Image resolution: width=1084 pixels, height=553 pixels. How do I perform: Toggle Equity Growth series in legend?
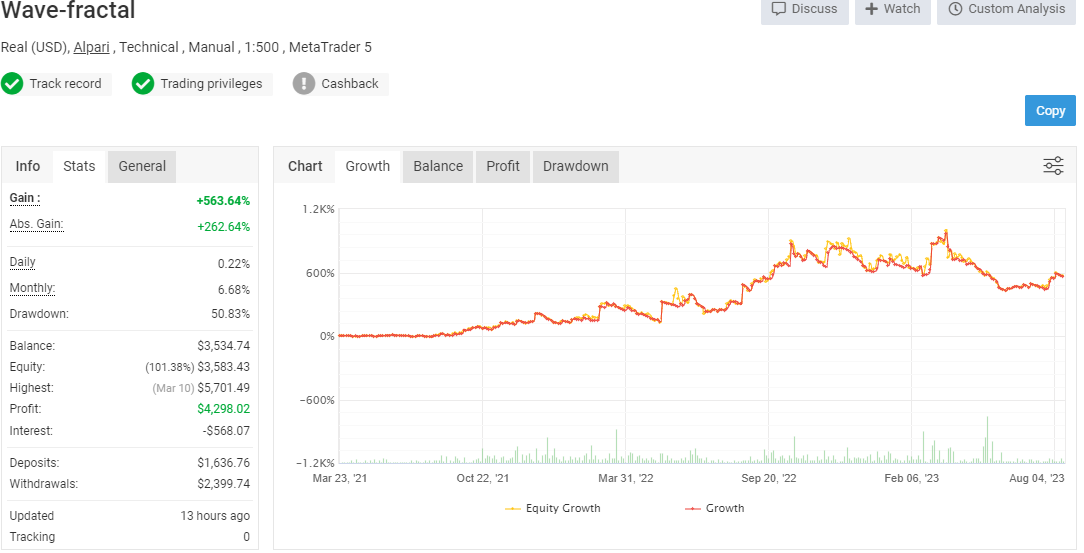(x=553, y=508)
